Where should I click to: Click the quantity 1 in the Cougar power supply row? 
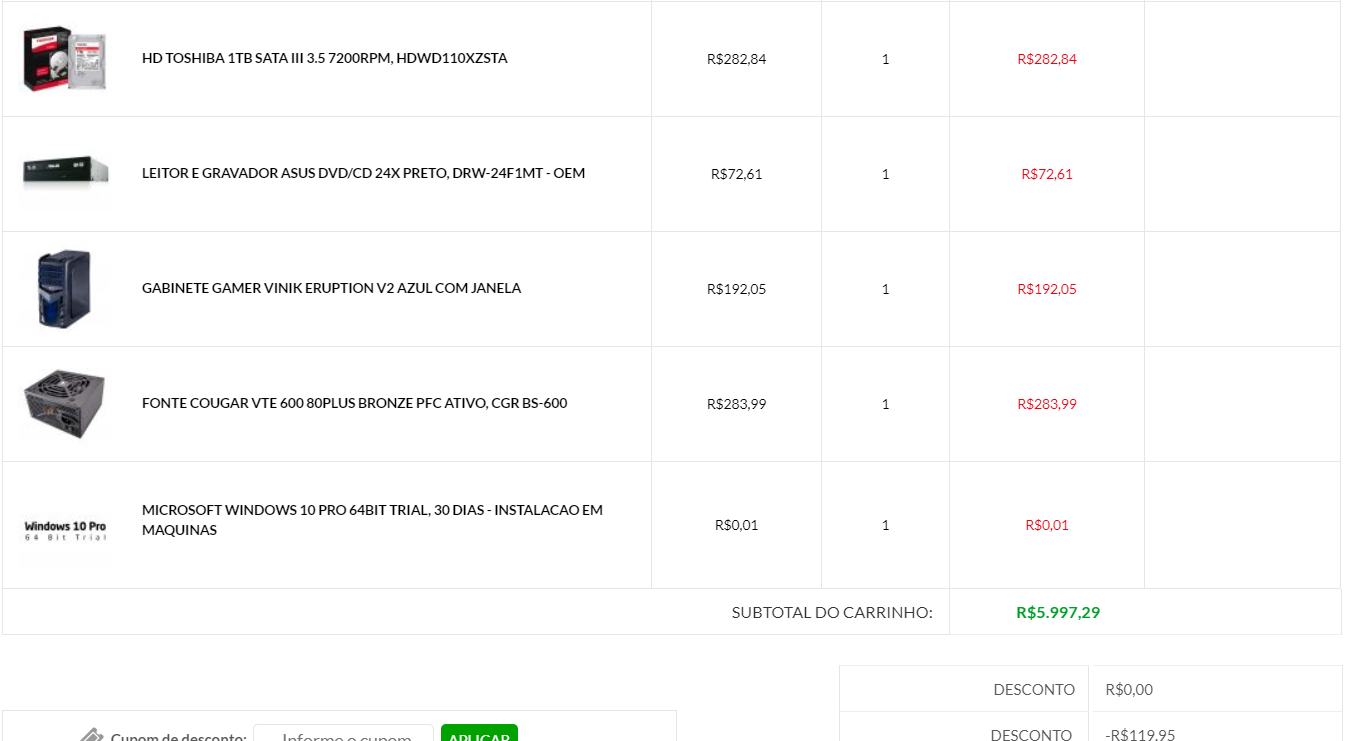click(x=885, y=404)
